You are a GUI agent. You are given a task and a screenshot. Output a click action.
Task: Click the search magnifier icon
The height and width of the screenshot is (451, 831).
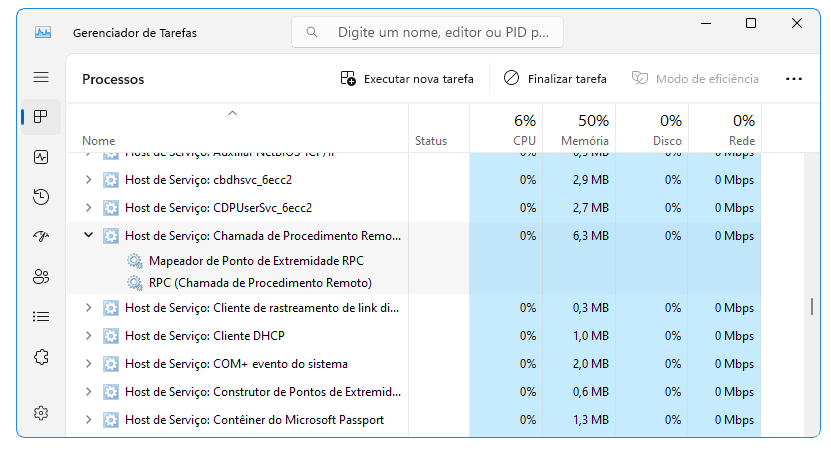(x=312, y=32)
